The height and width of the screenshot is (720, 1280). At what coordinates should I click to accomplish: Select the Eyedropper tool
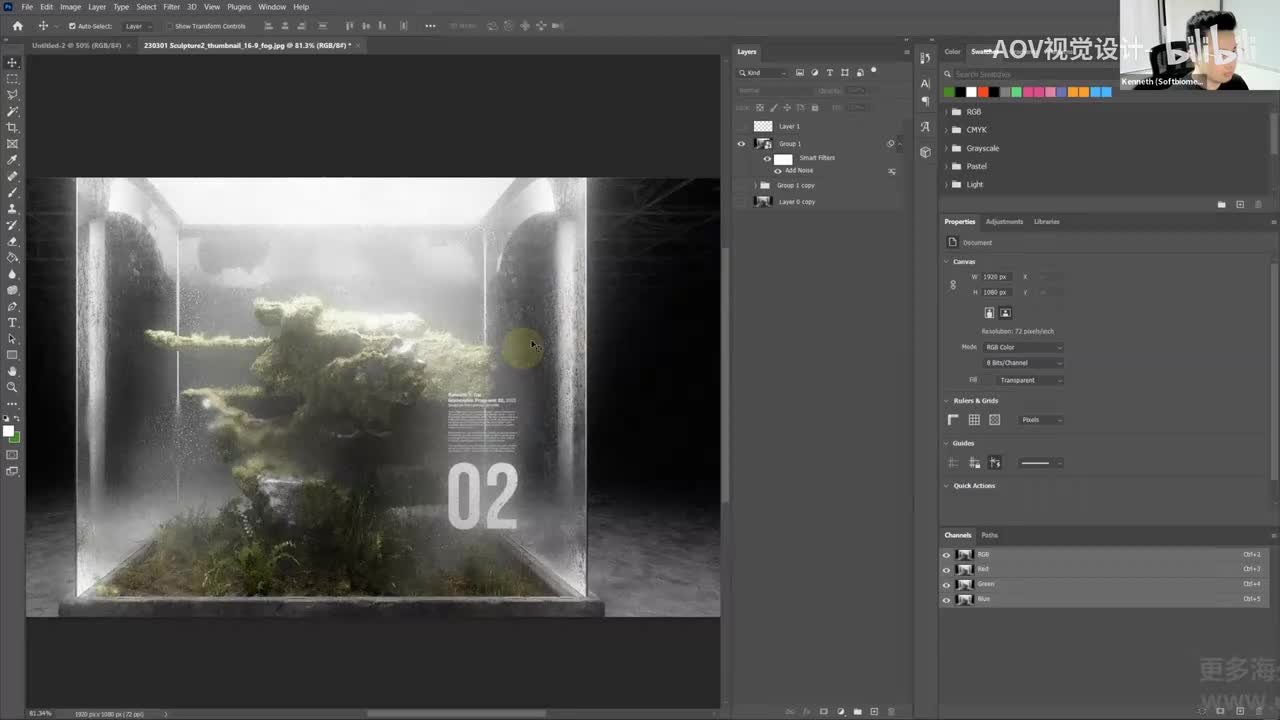12,160
